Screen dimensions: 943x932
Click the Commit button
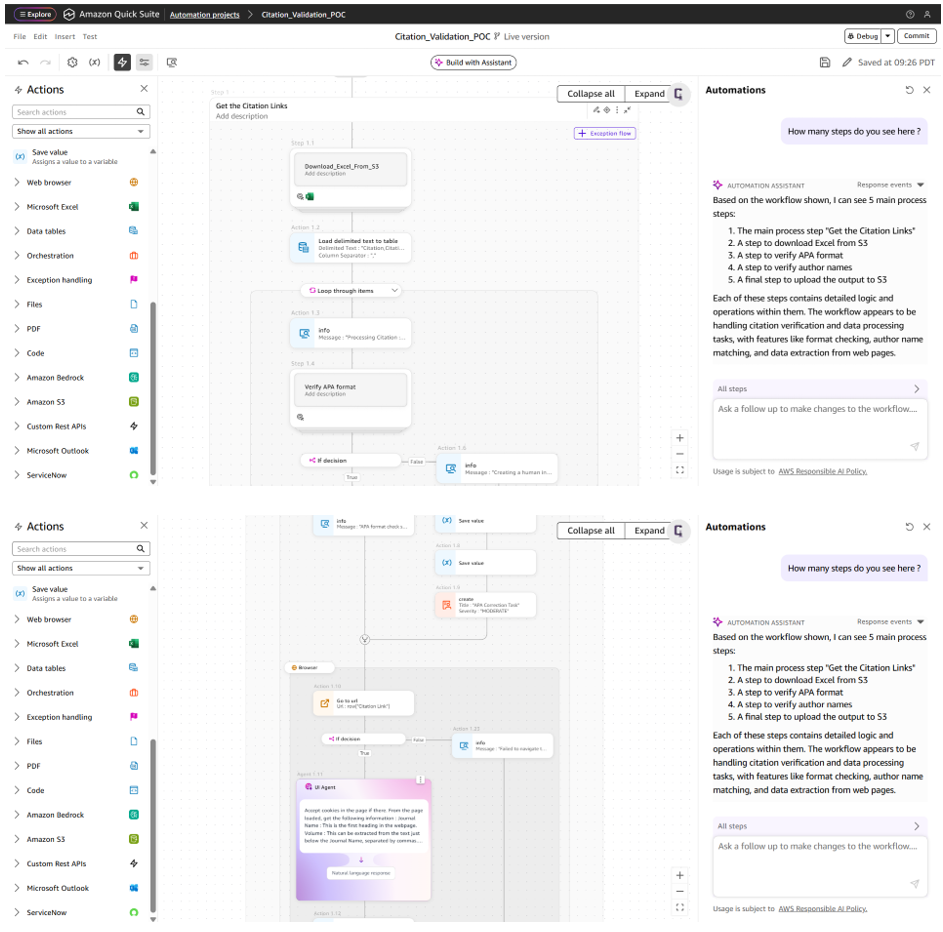pyautogui.click(x=916, y=36)
